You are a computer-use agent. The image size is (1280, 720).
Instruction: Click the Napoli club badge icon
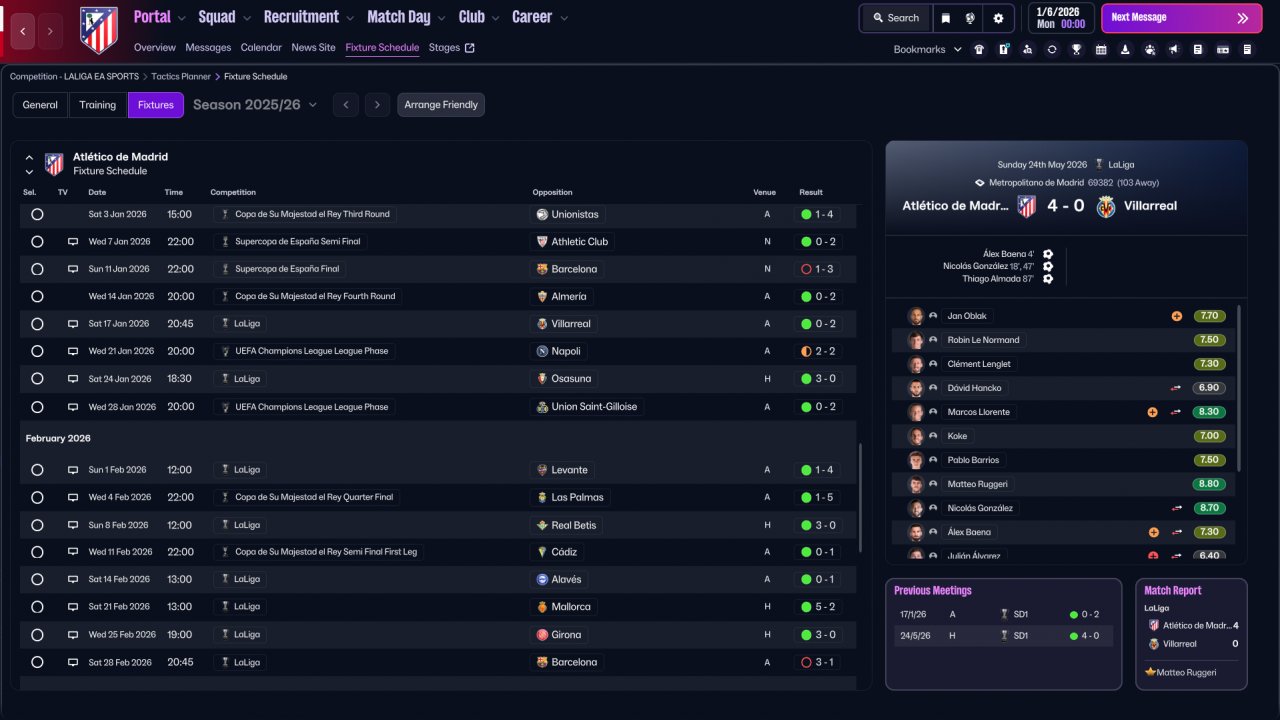pyautogui.click(x=542, y=351)
